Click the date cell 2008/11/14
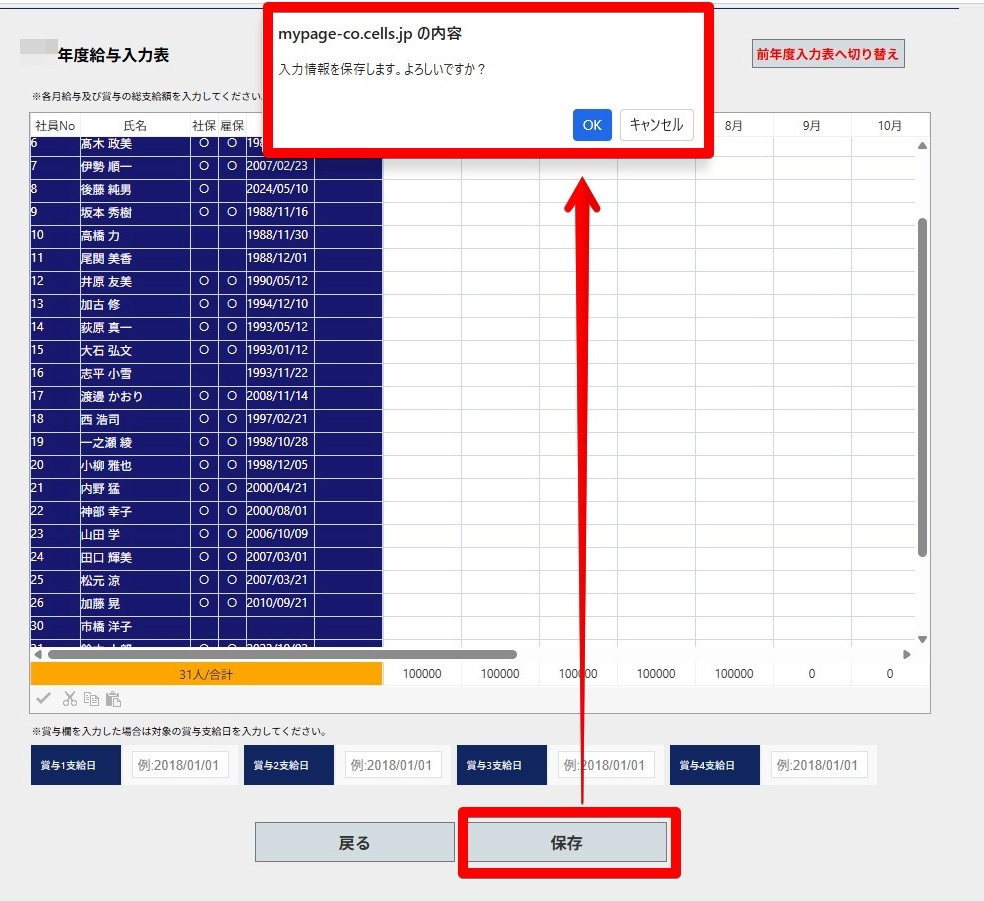Screen dimensions: 984x901 pos(280,397)
